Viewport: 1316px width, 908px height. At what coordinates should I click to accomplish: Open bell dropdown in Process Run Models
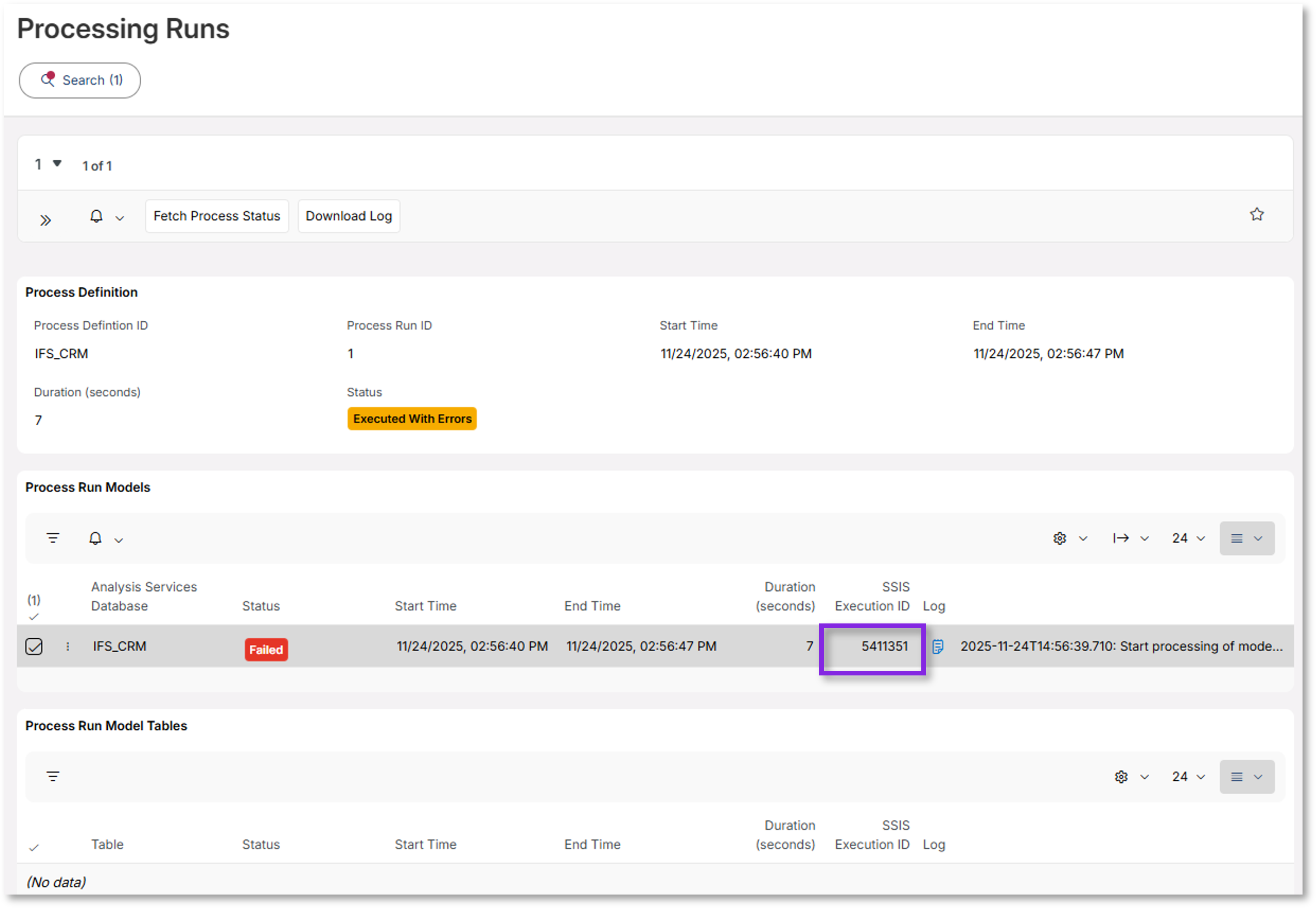(118, 540)
